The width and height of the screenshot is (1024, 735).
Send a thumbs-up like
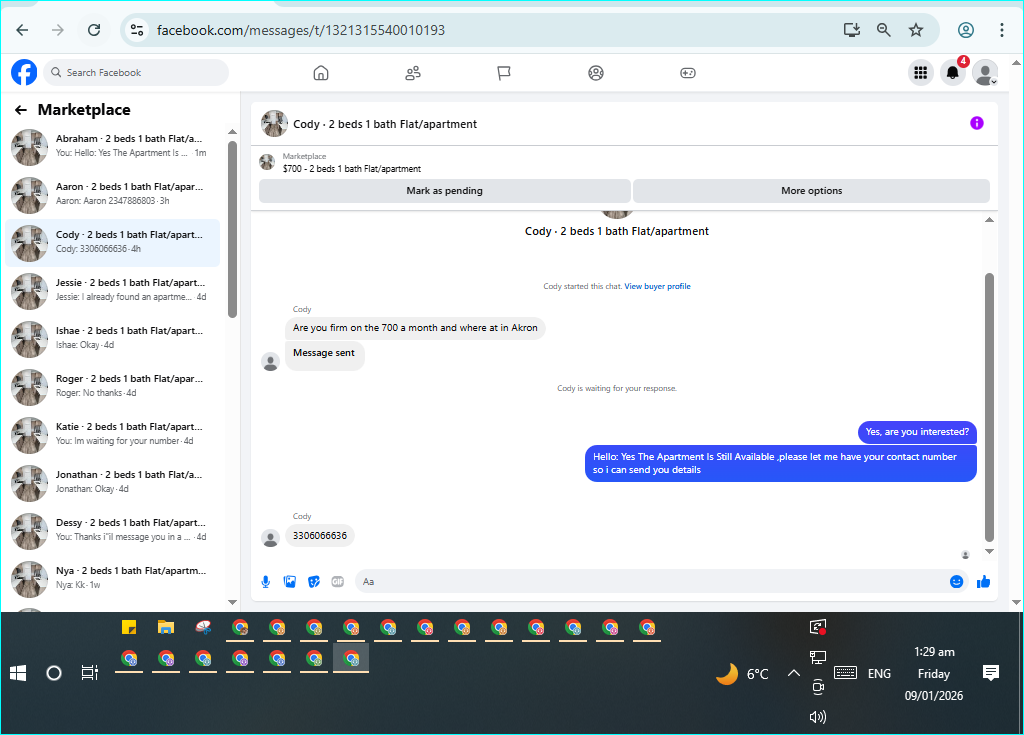point(984,581)
